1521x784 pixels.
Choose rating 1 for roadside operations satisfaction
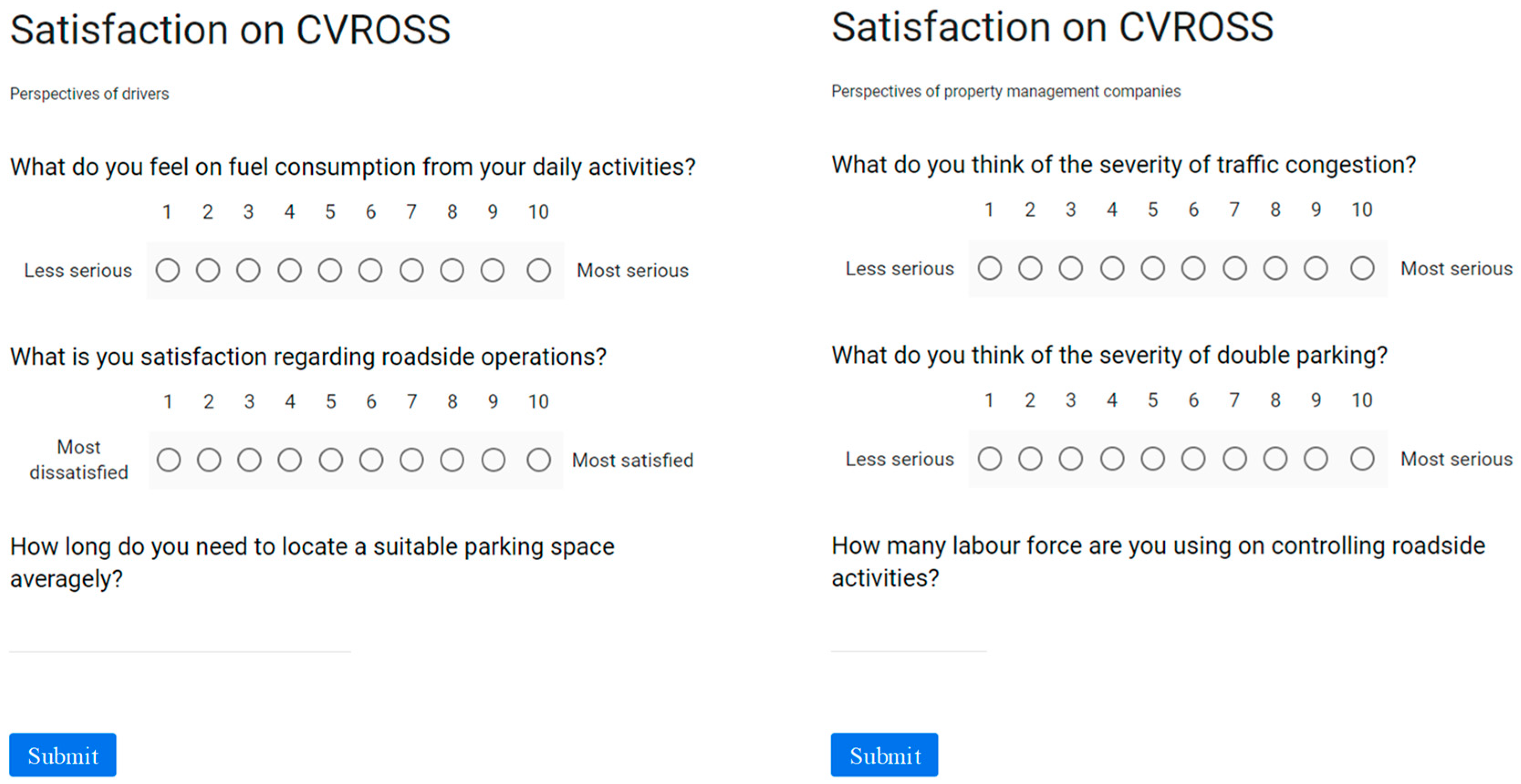coord(168,460)
